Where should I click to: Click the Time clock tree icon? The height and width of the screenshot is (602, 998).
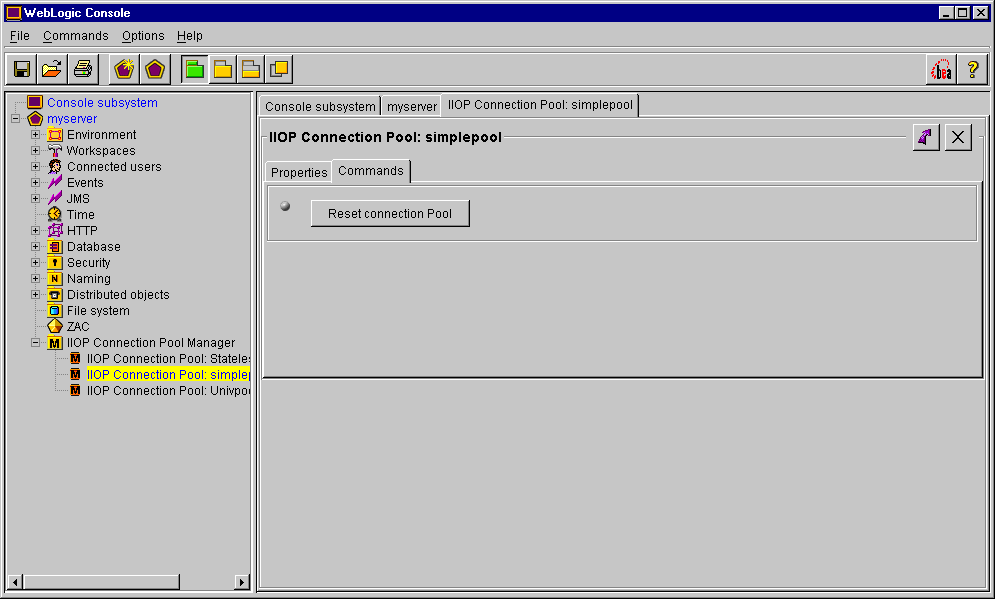[x=55, y=214]
